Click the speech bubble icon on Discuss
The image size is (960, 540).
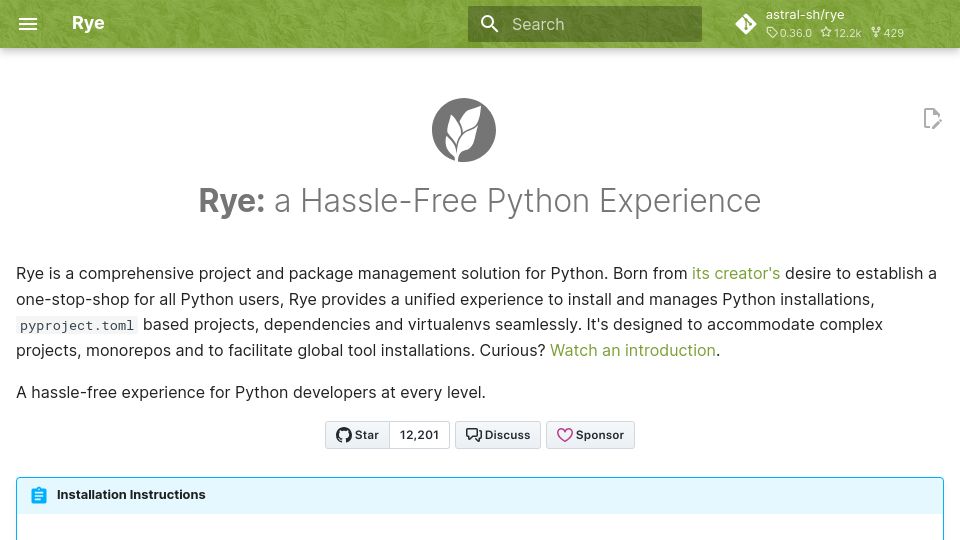[473, 435]
